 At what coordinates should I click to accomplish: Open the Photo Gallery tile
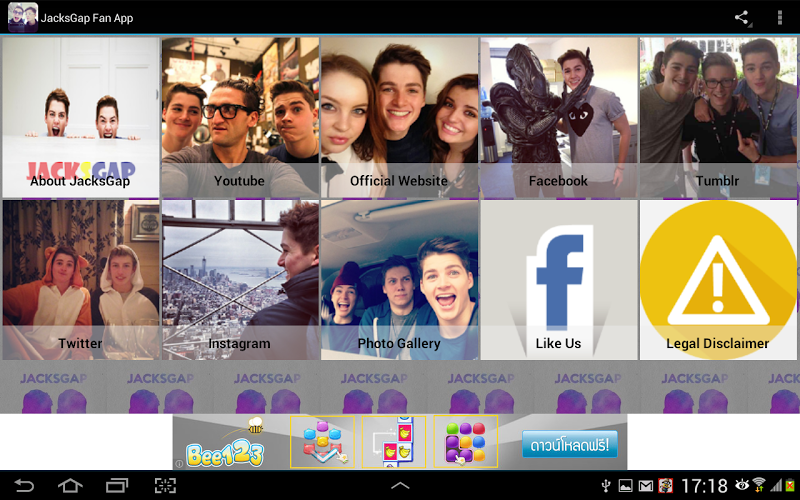click(399, 280)
